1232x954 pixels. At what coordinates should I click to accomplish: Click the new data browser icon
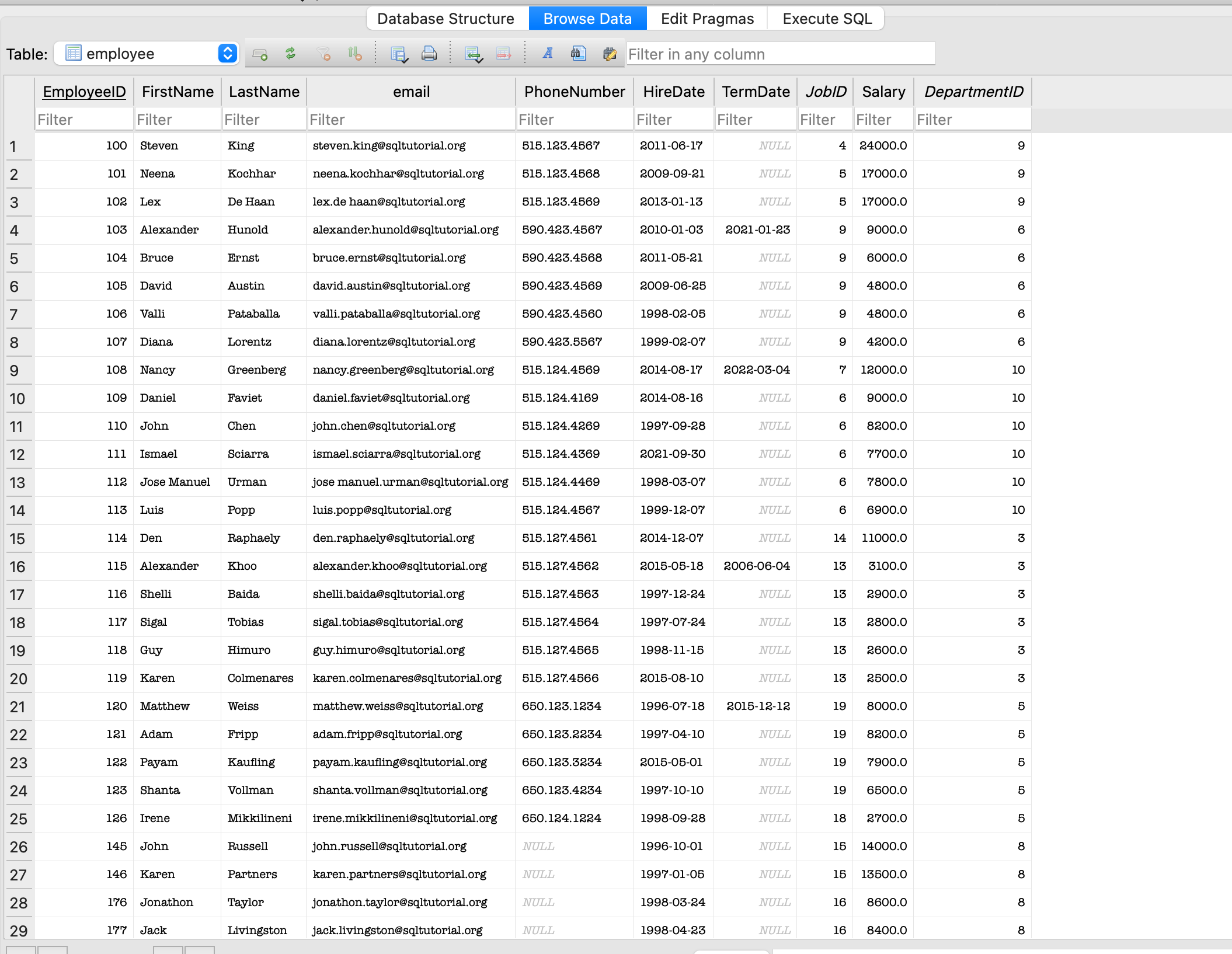tap(260, 54)
